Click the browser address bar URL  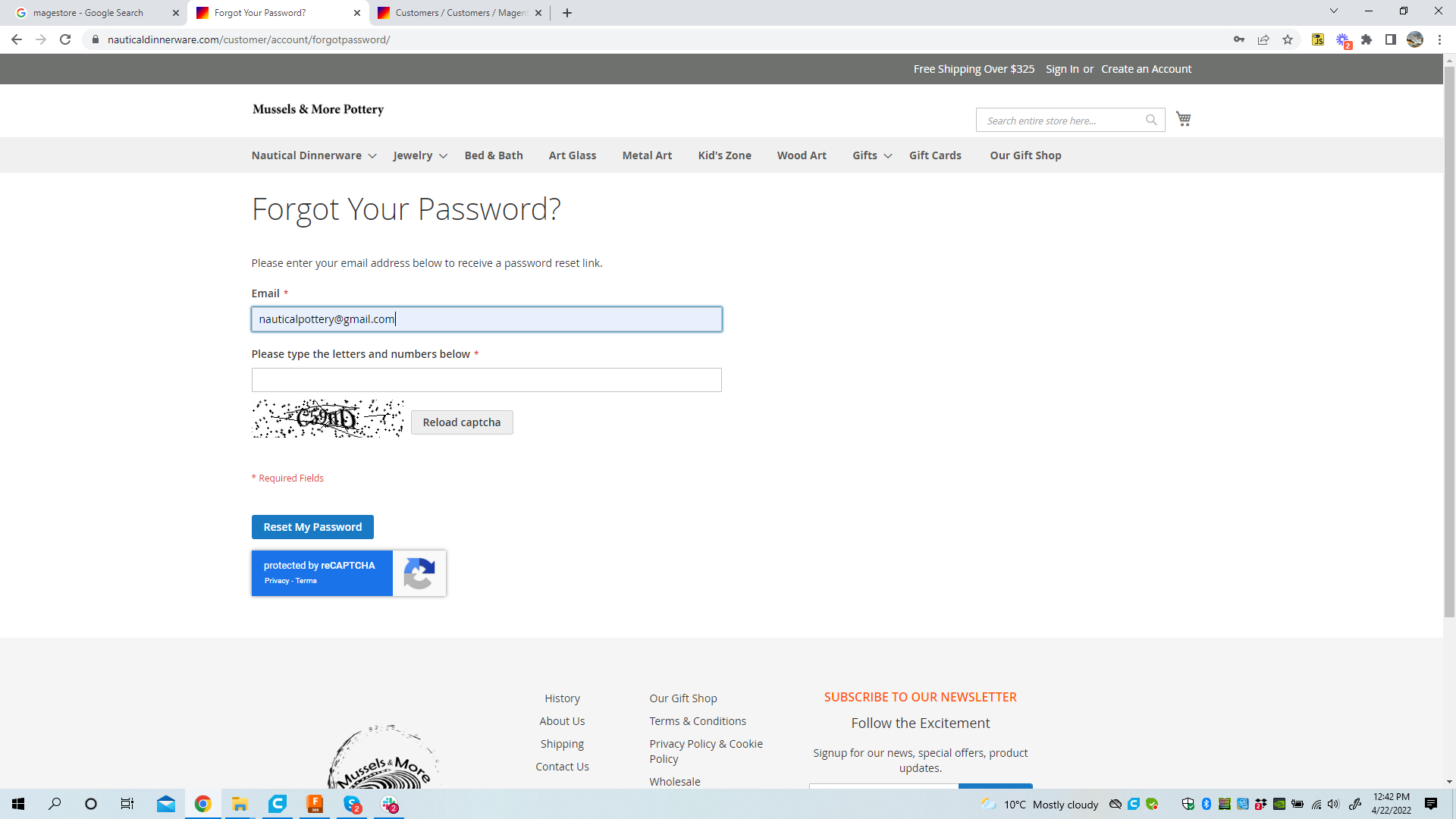(x=249, y=39)
